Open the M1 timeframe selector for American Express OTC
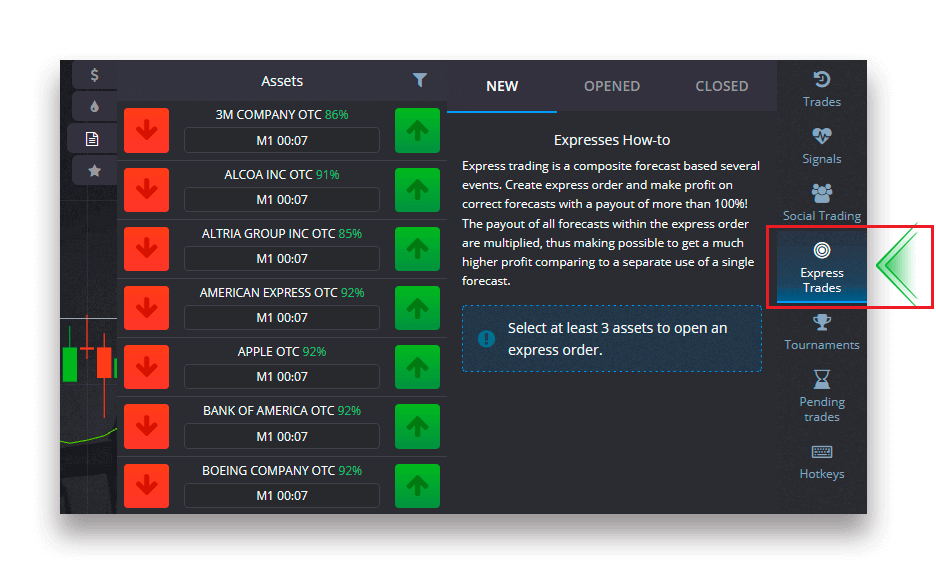The image size is (936, 576). 281,318
